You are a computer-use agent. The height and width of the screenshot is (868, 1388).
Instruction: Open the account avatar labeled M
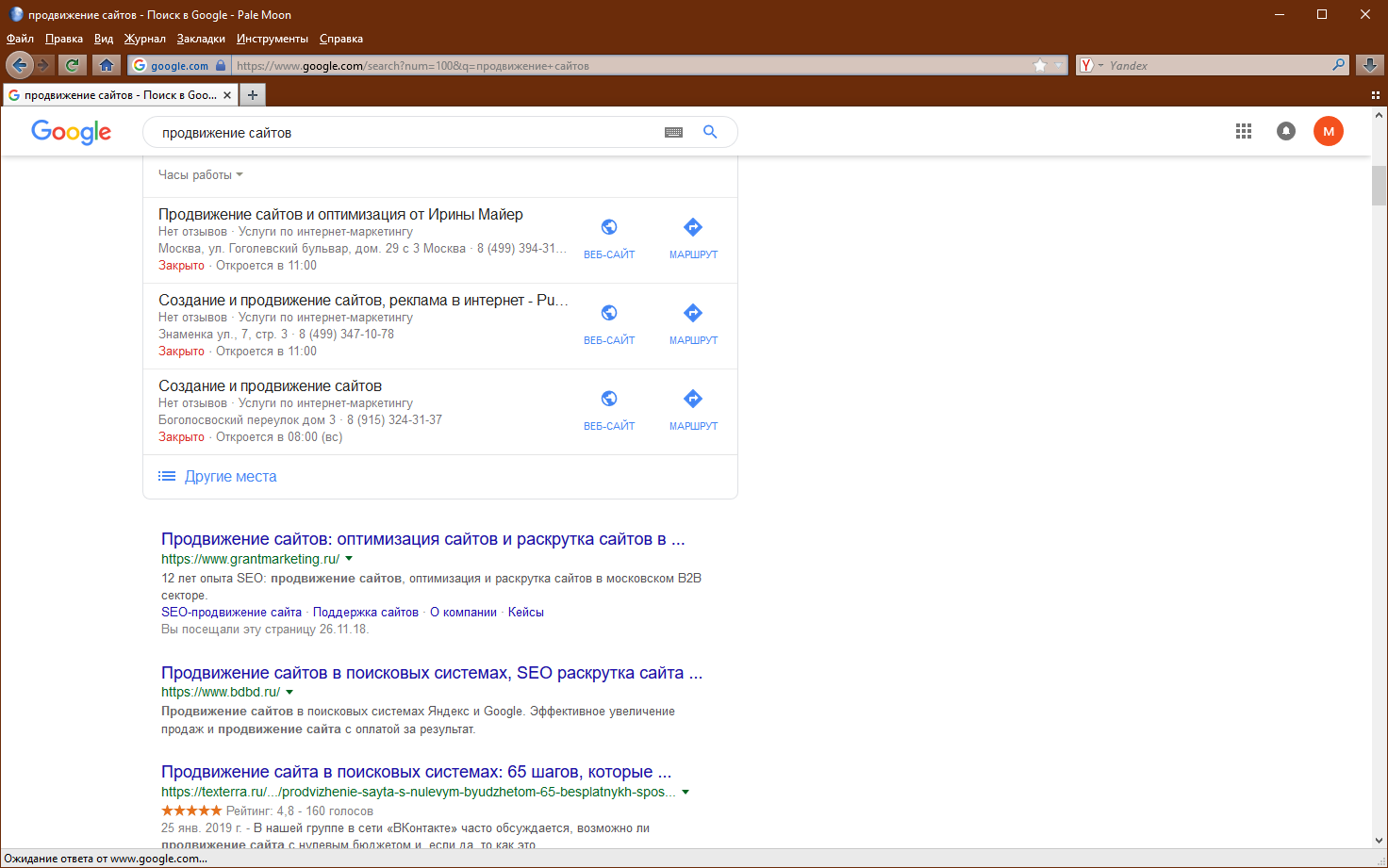(1329, 131)
